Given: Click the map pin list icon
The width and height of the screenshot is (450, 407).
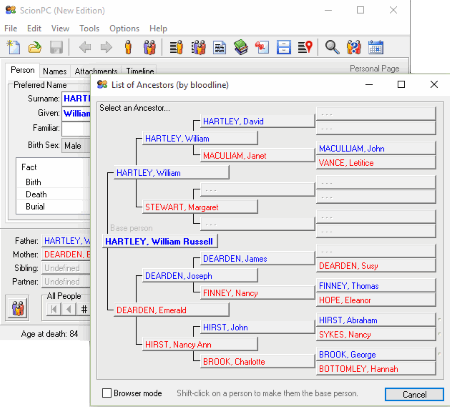Looking at the screenshot, I should [x=305, y=47].
